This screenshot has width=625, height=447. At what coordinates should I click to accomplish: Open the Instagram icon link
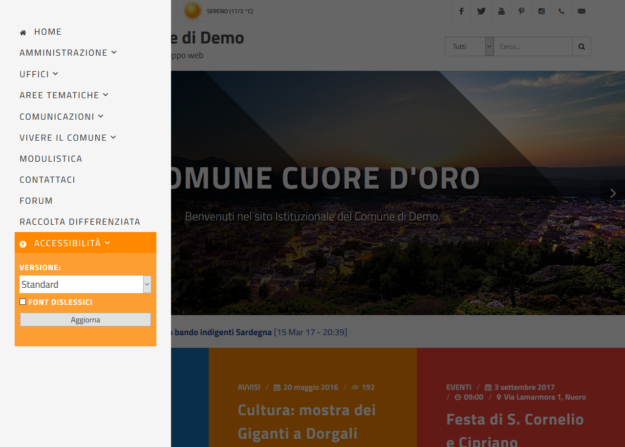(x=541, y=11)
